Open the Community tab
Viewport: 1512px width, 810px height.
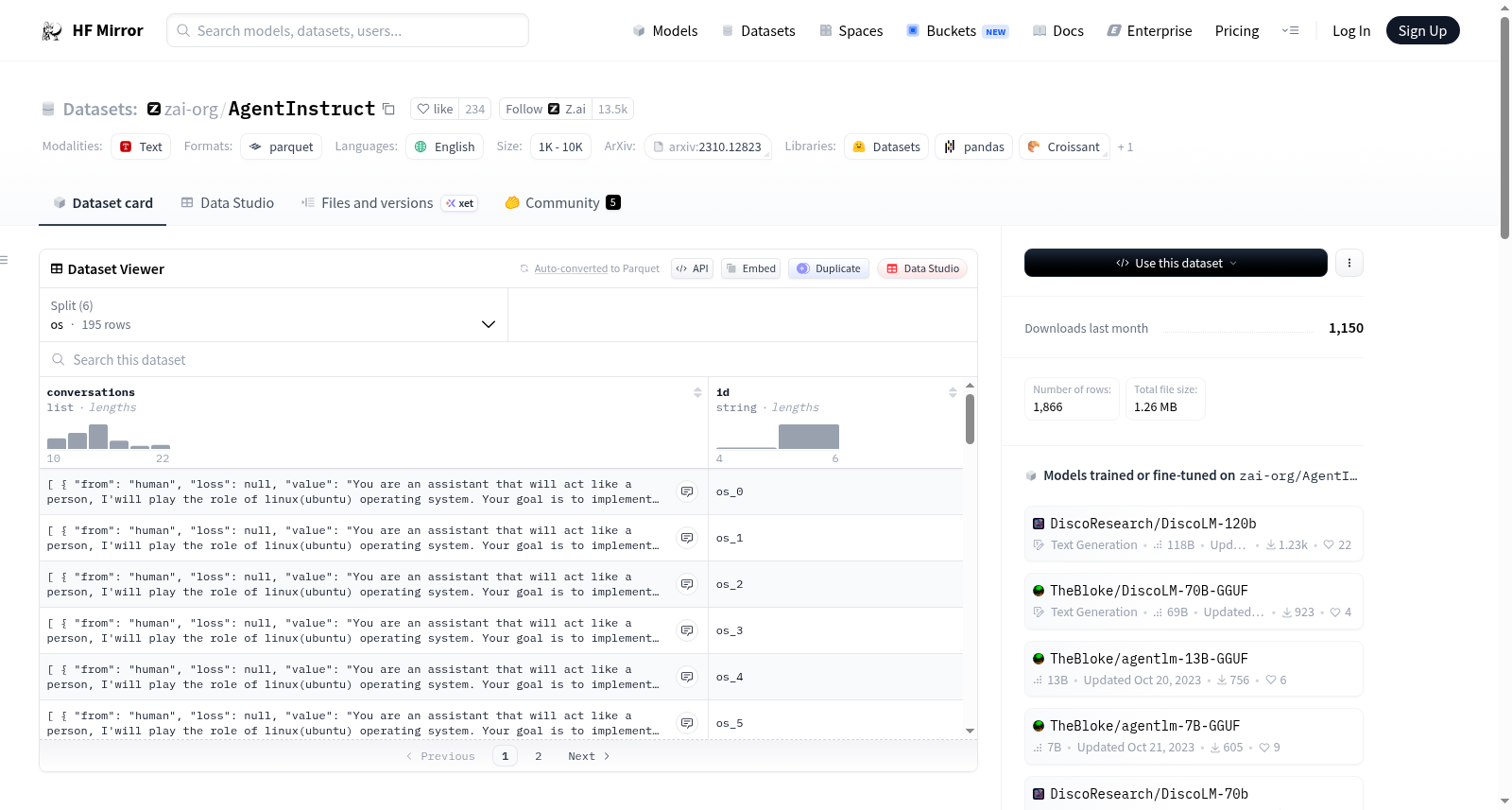562,202
